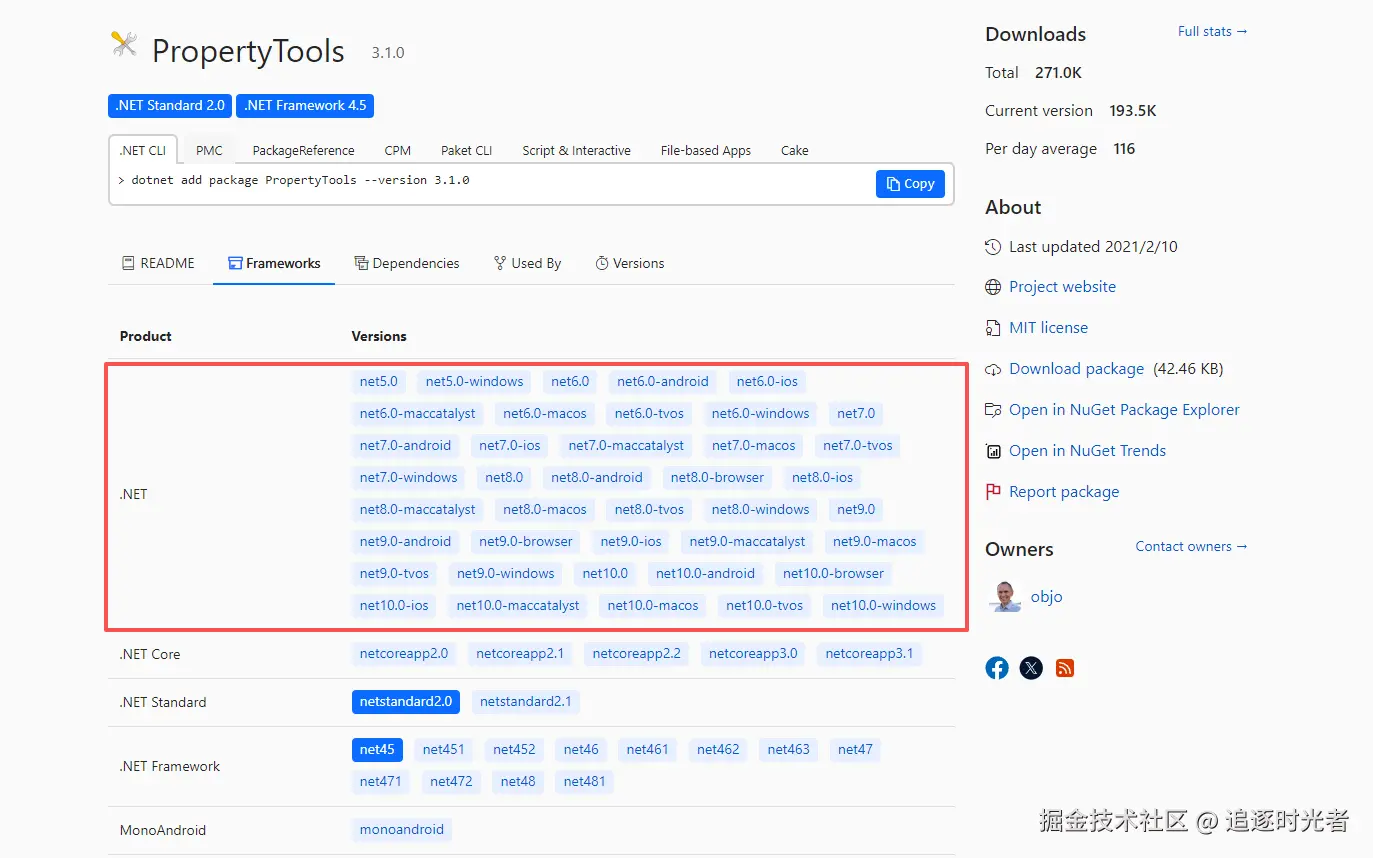The width and height of the screenshot is (1373, 858).
Task: Select the net6.0-ios framework tag
Action: pos(767,382)
